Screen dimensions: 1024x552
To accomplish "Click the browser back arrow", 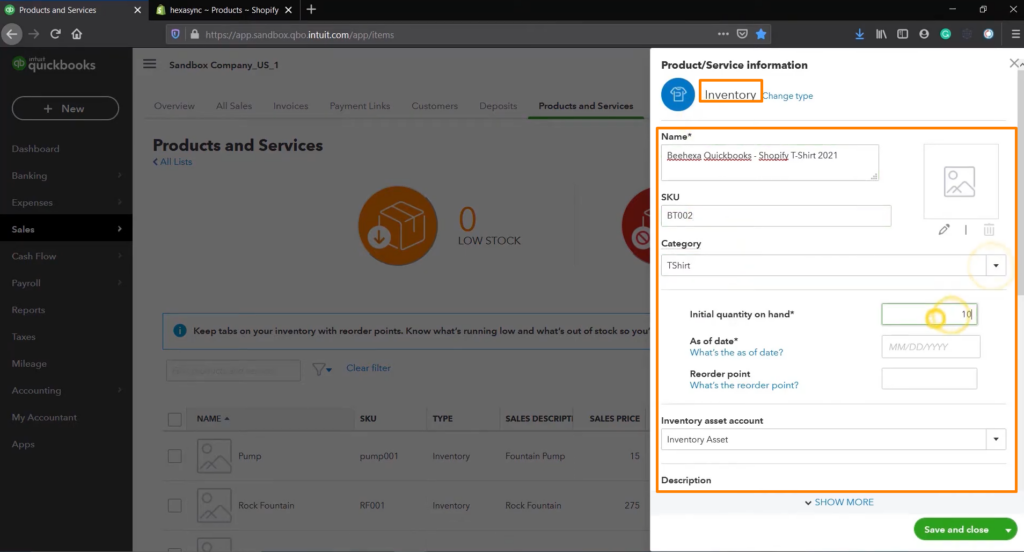I will [12, 34].
